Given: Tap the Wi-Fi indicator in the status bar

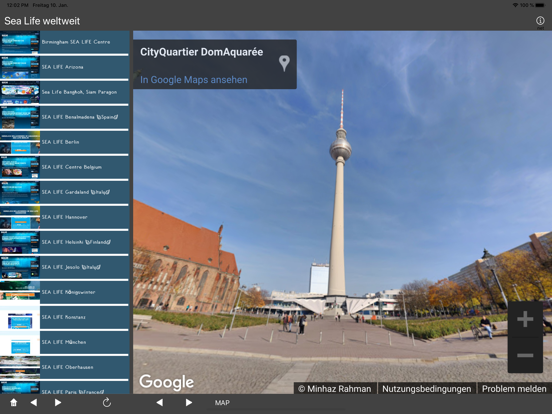Looking at the screenshot, I should tap(515, 5).
